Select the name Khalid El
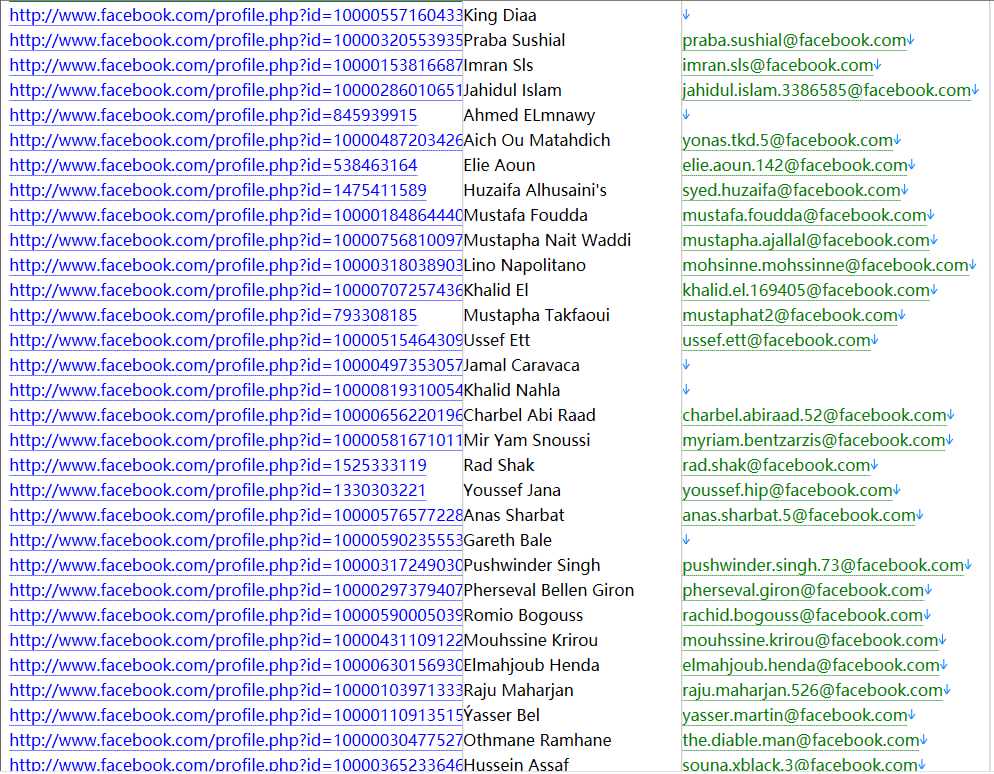The image size is (994, 774). (x=496, y=290)
